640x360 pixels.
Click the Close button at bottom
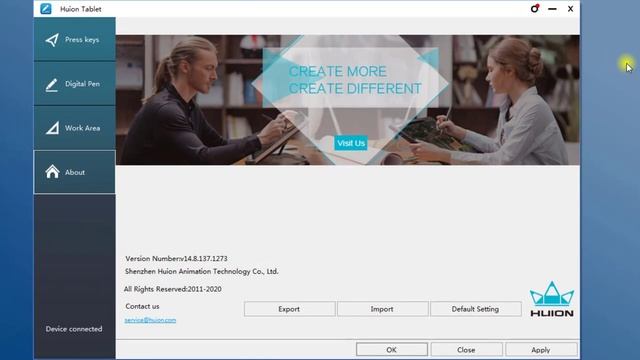point(466,350)
